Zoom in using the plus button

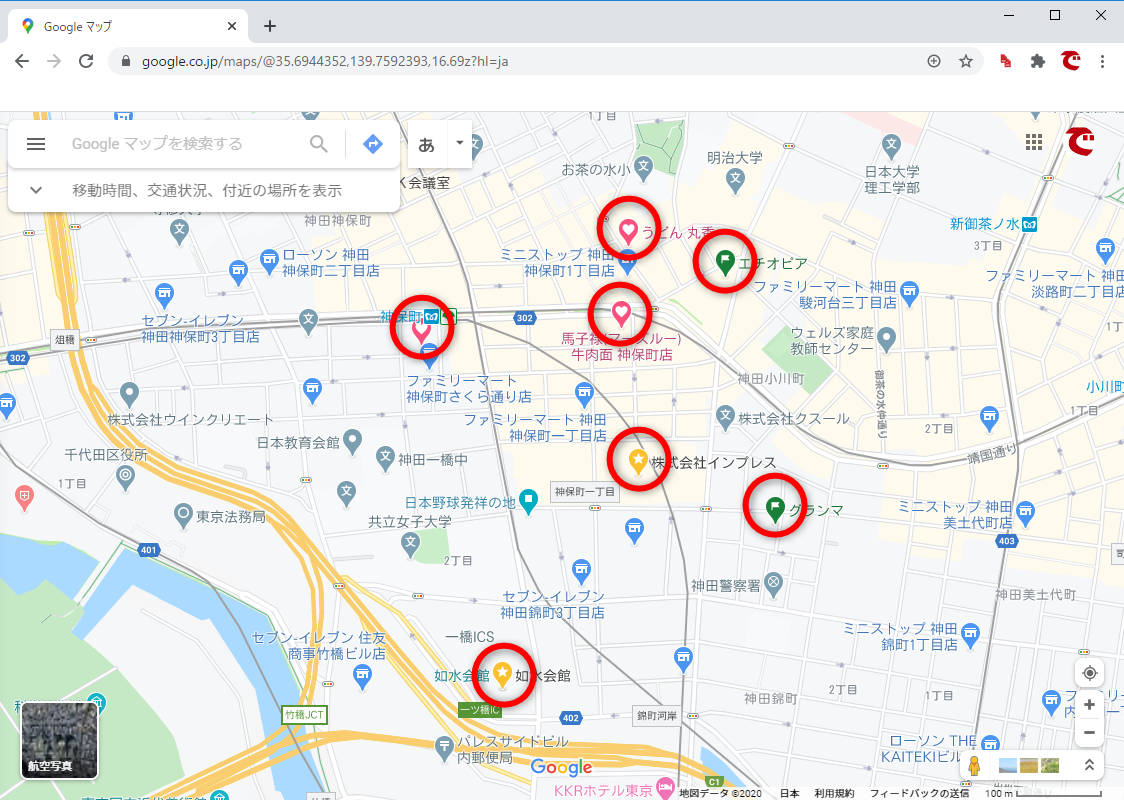(1090, 705)
